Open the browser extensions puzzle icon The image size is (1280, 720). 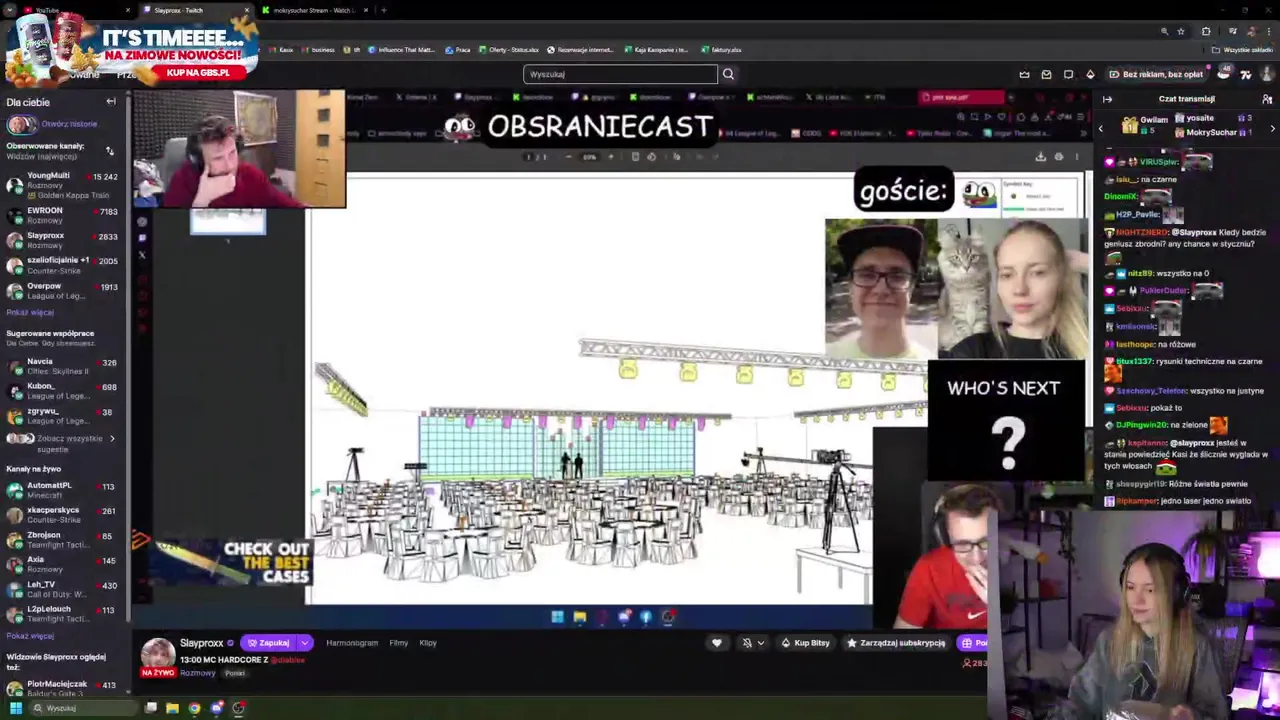click(x=1206, y=31)
